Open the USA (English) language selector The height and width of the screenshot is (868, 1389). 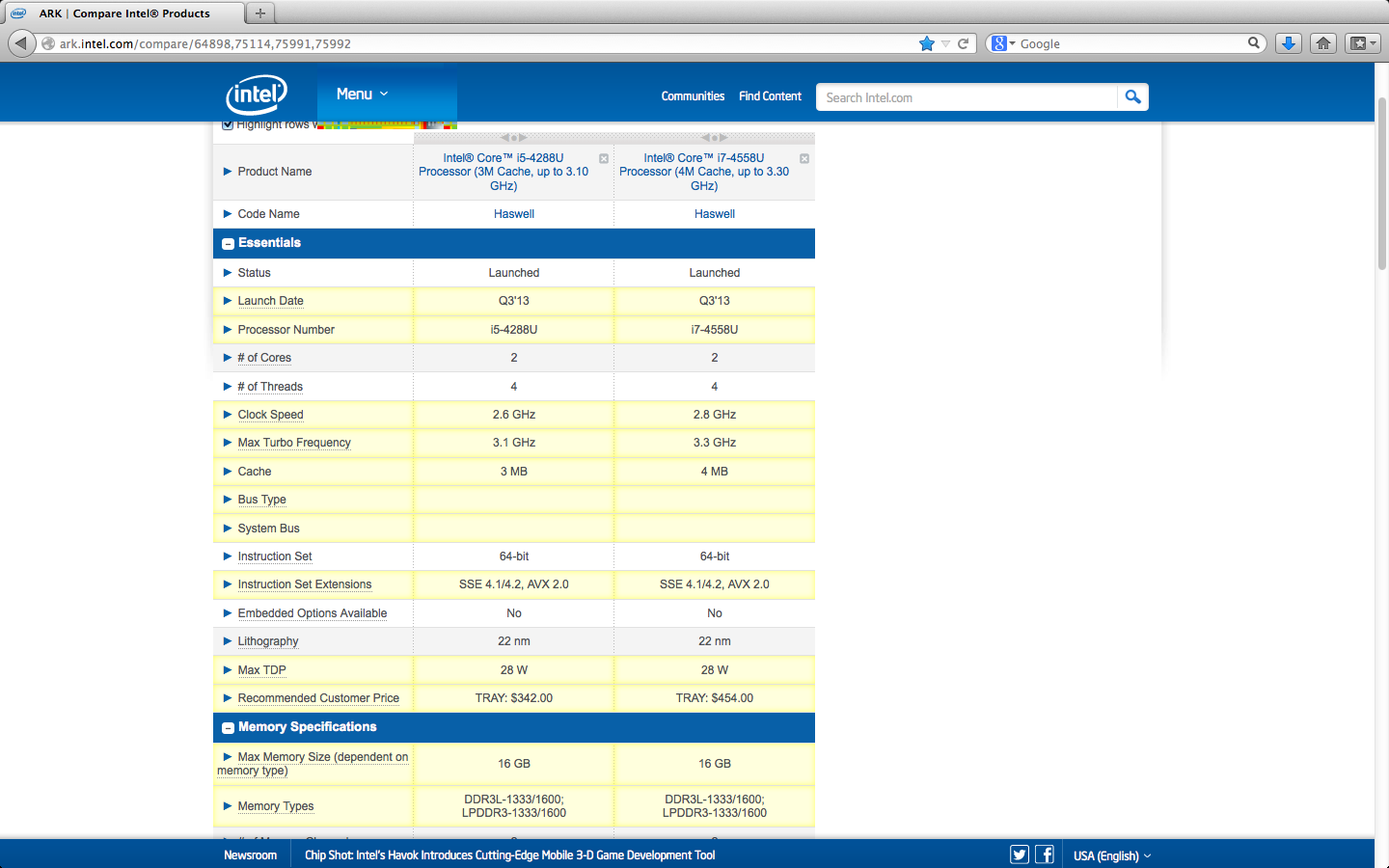click(1112, 855)
